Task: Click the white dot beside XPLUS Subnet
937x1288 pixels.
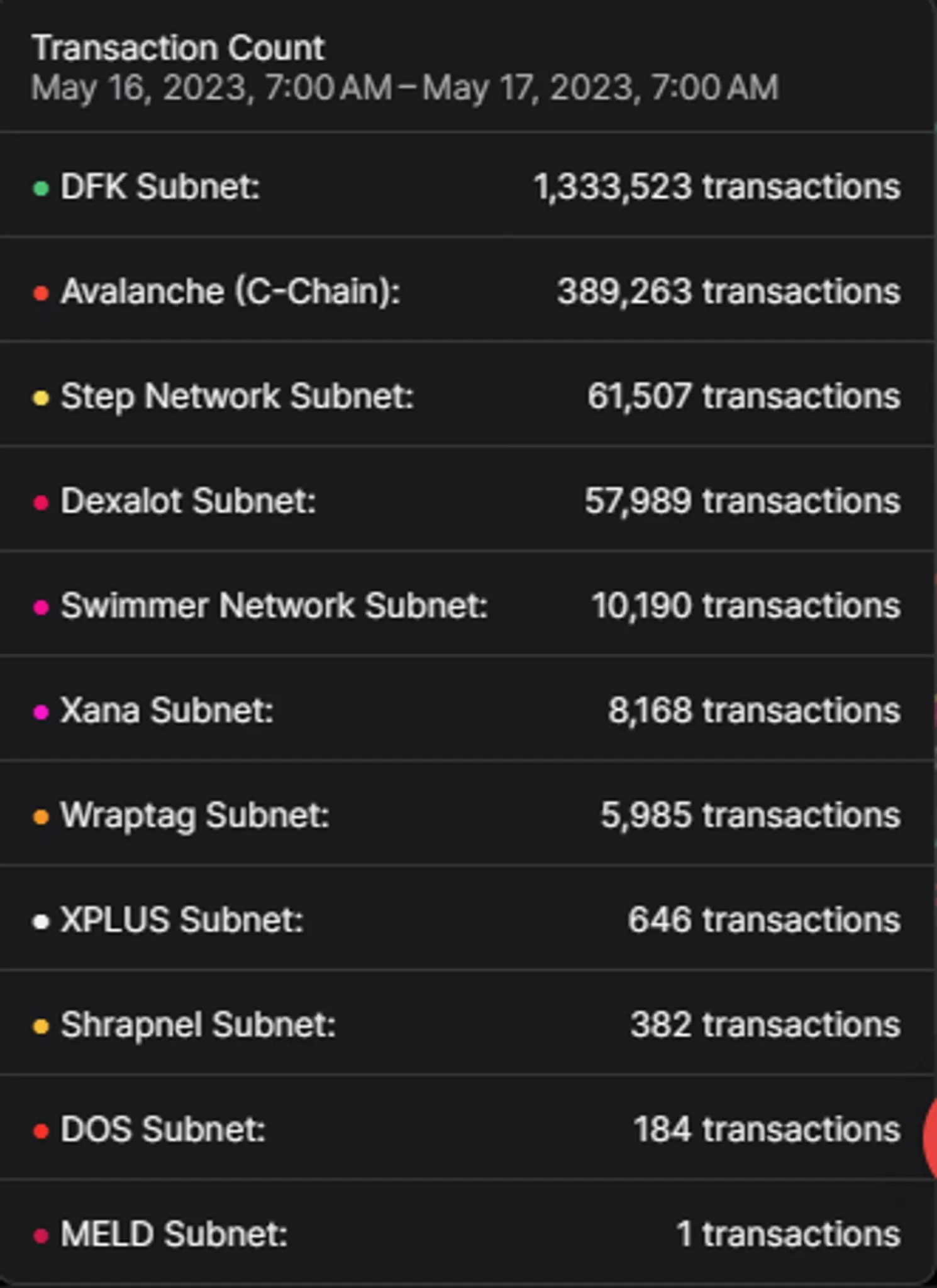Action: [x=41, y=922]
